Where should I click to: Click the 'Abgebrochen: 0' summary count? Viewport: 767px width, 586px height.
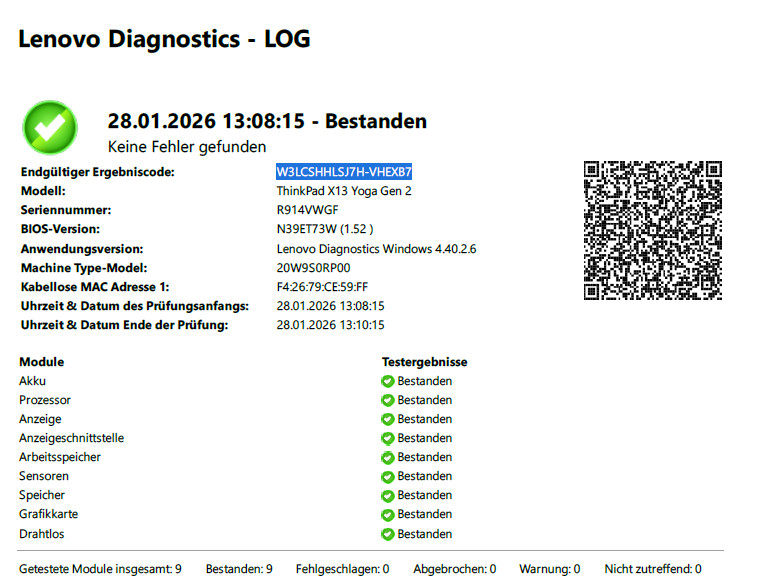pos(454,569)
